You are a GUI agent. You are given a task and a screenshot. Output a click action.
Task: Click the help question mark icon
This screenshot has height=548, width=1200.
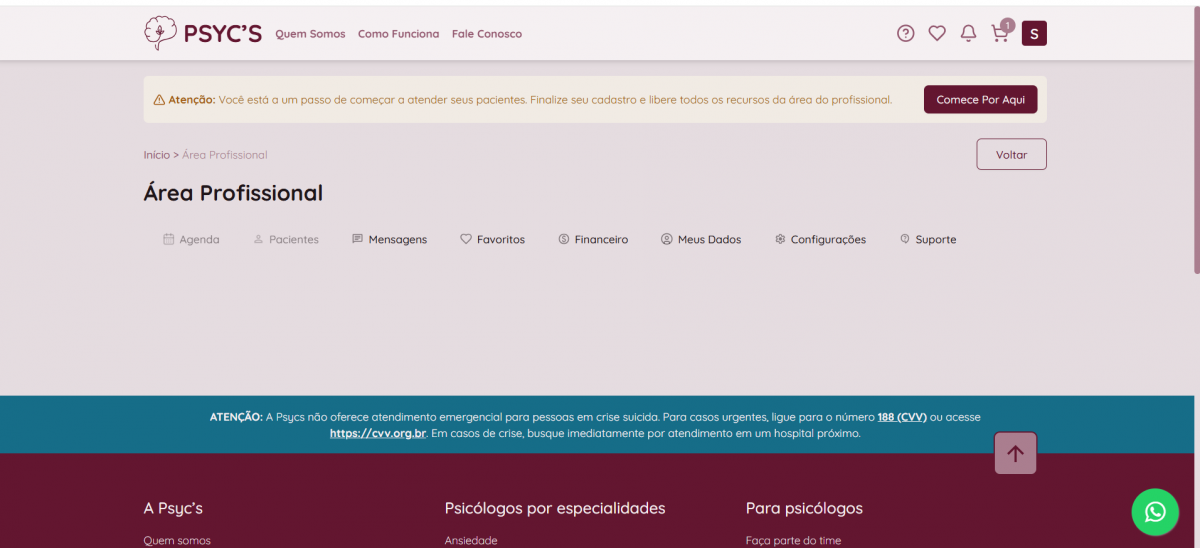click(905, 34)
